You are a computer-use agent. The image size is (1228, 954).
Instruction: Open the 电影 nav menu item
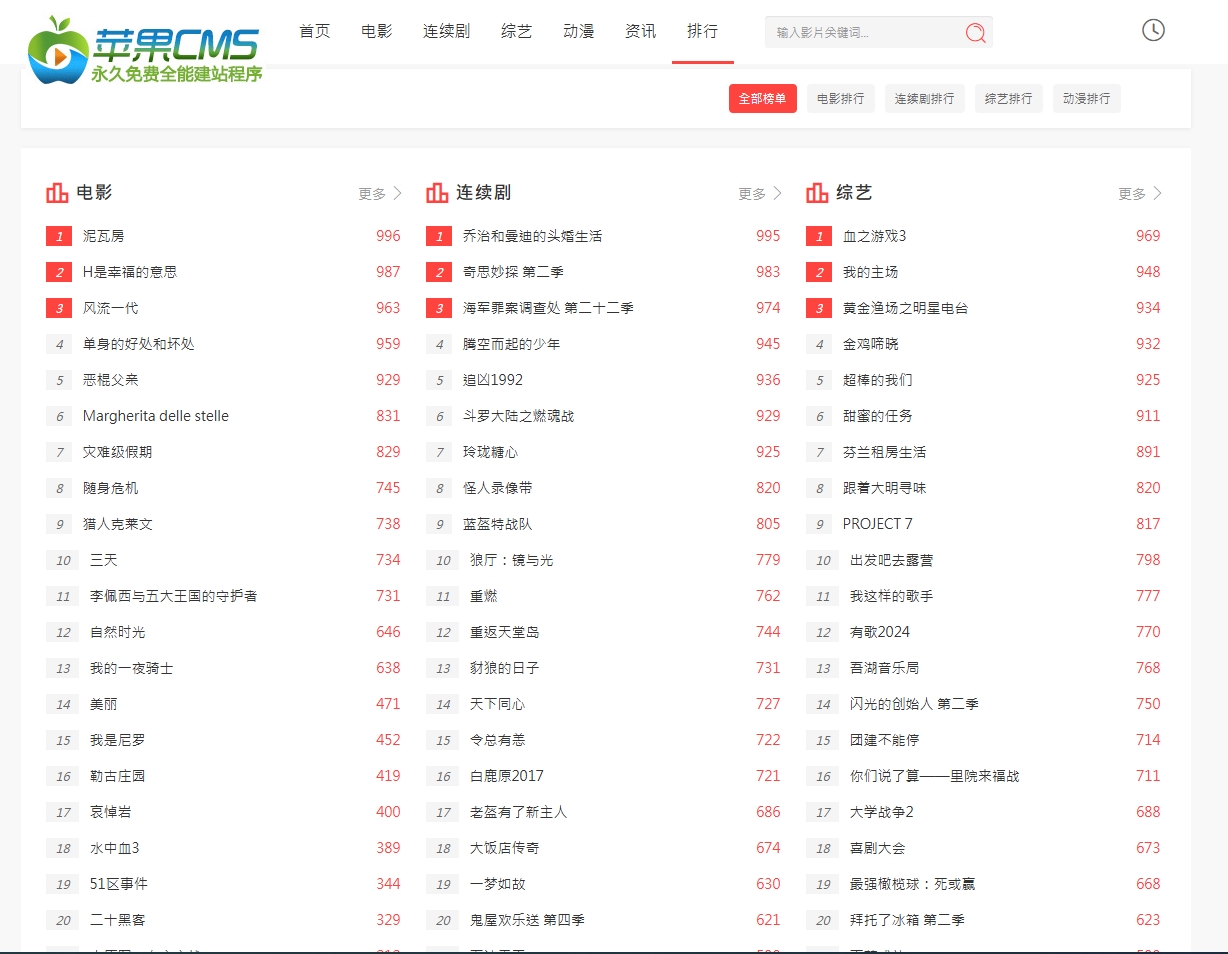tap(376, 31)
